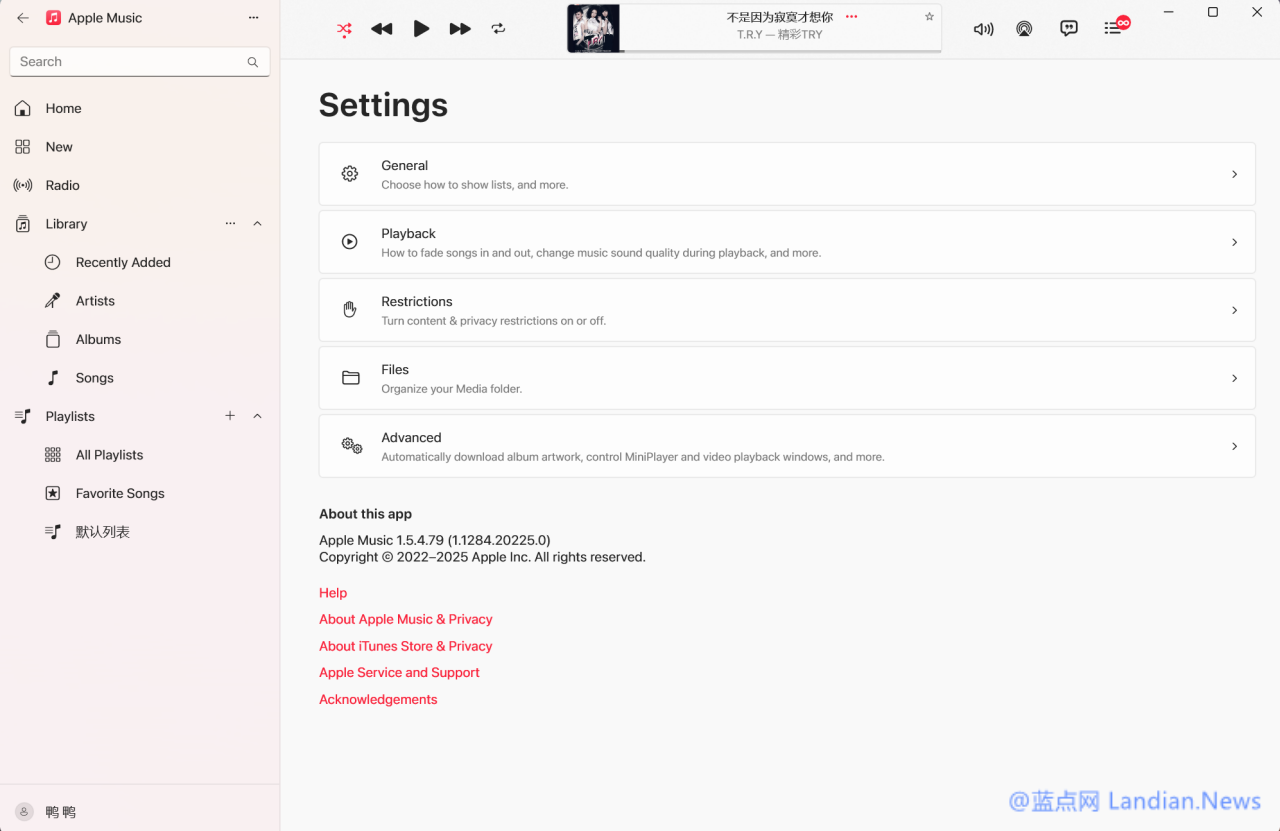Image resolution: width=1280 pixels, height=831 pixels.
Task: Click version text Apple Music 1.5.4.79
Action: 435,540
